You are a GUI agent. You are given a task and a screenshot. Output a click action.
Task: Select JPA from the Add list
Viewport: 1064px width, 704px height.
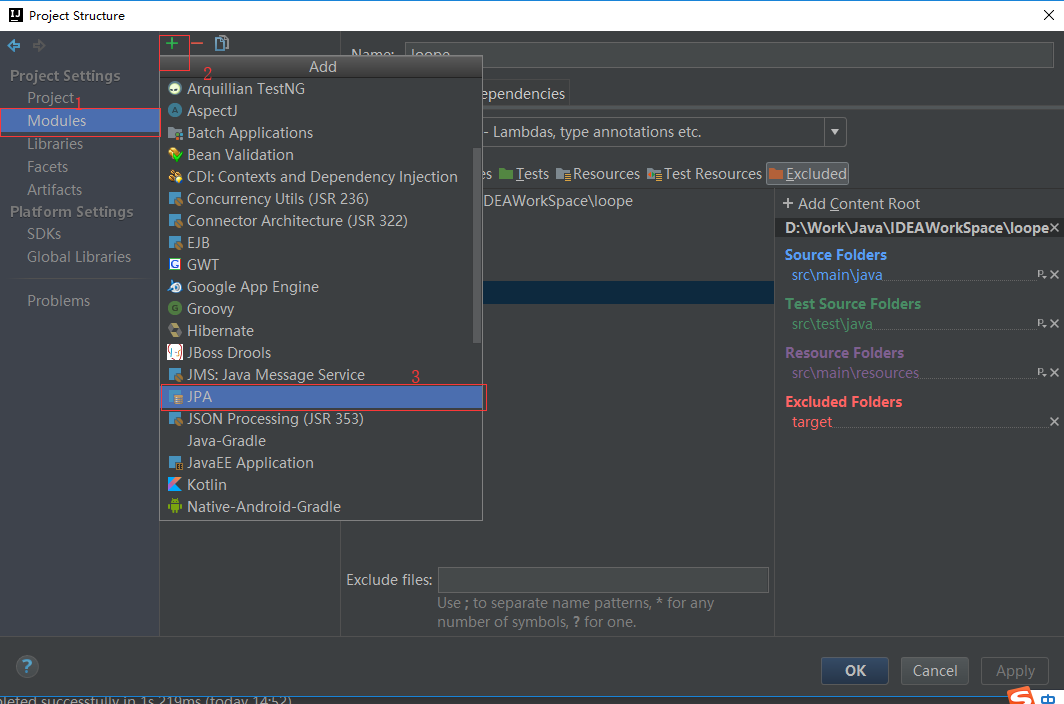(x=322, y=396)
